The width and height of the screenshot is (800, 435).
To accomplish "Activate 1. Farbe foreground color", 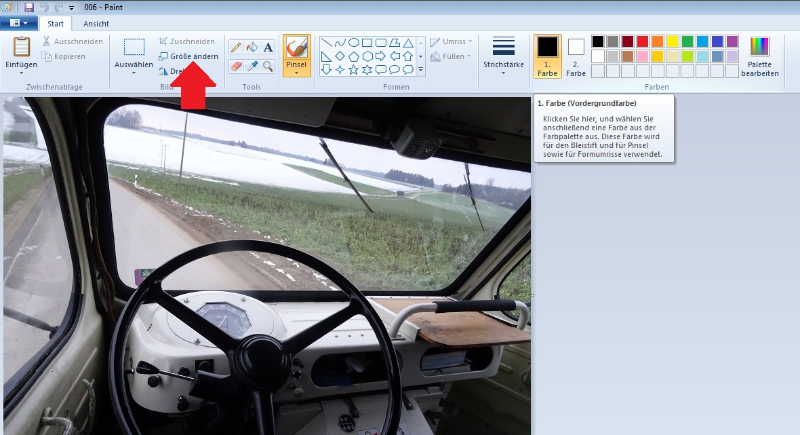I will 547,55.
